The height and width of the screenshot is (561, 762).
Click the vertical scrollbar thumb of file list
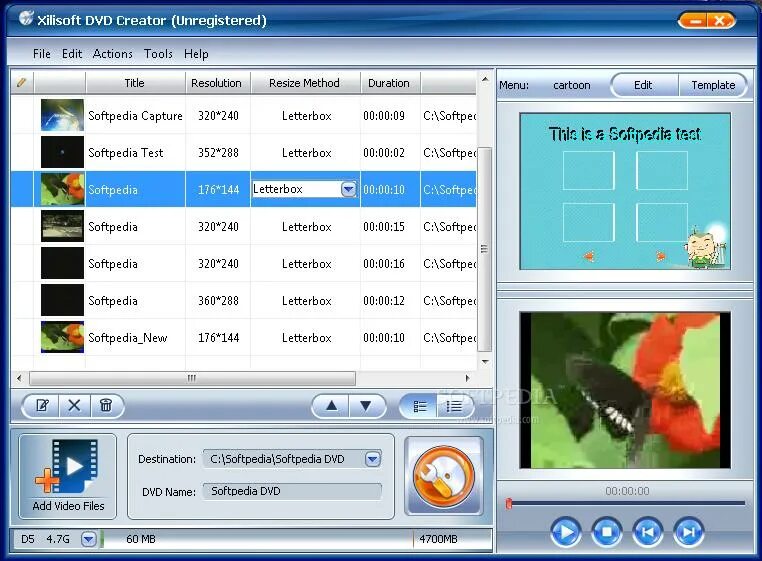coord(485,248)
